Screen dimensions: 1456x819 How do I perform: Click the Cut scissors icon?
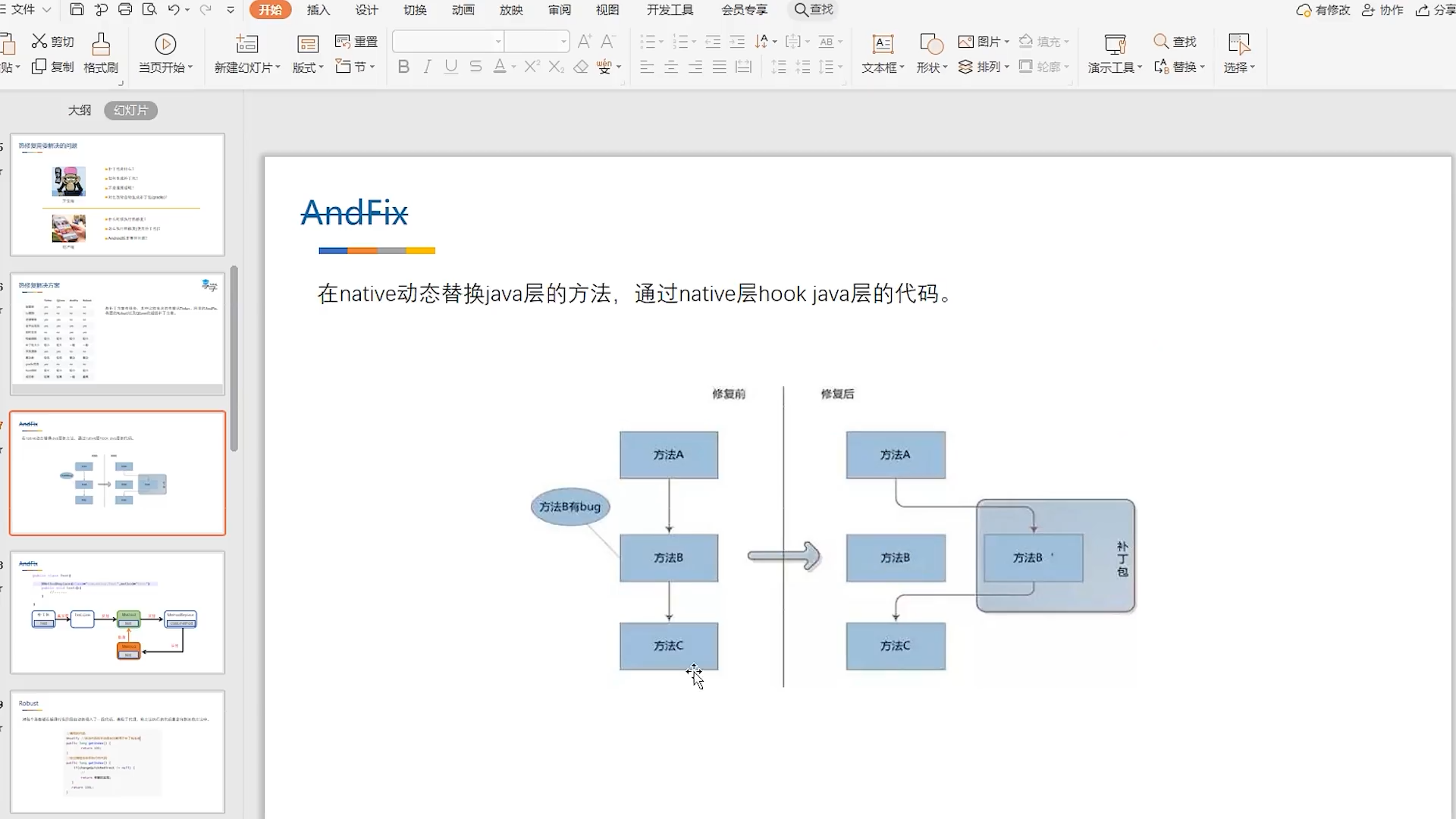[x=39, y=41]
